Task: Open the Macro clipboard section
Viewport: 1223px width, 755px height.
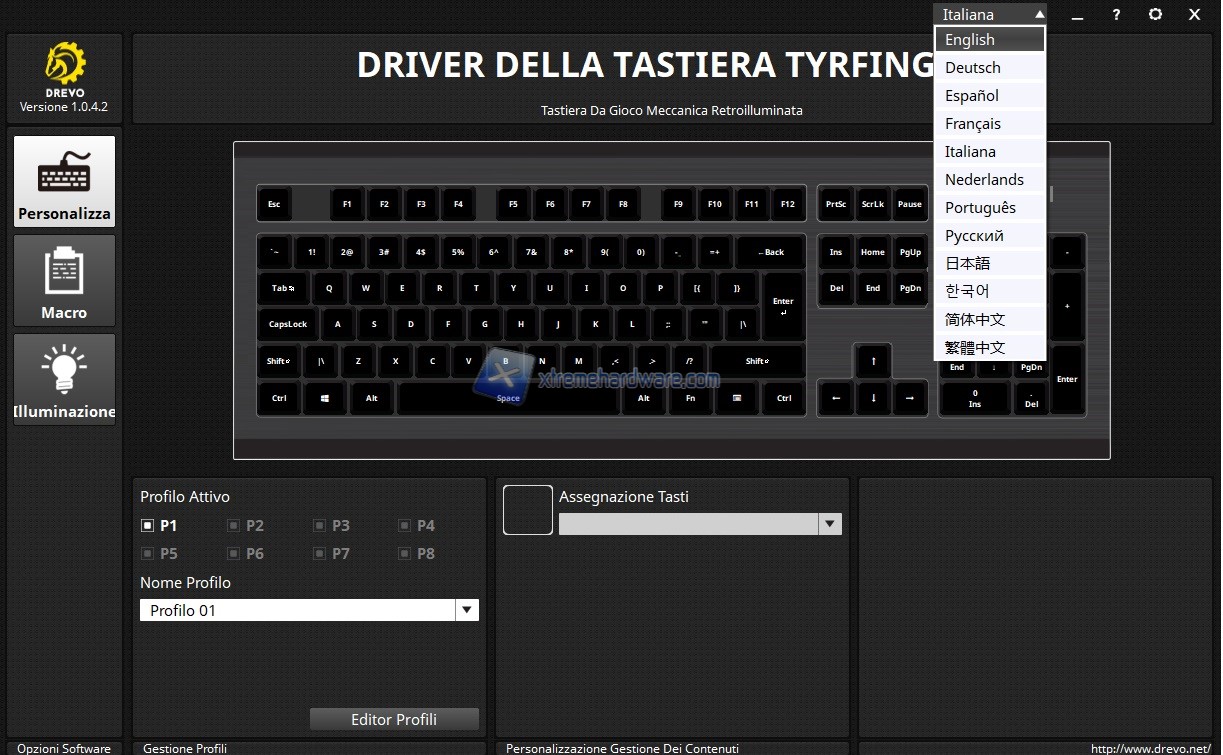Action: coord(64,281)
